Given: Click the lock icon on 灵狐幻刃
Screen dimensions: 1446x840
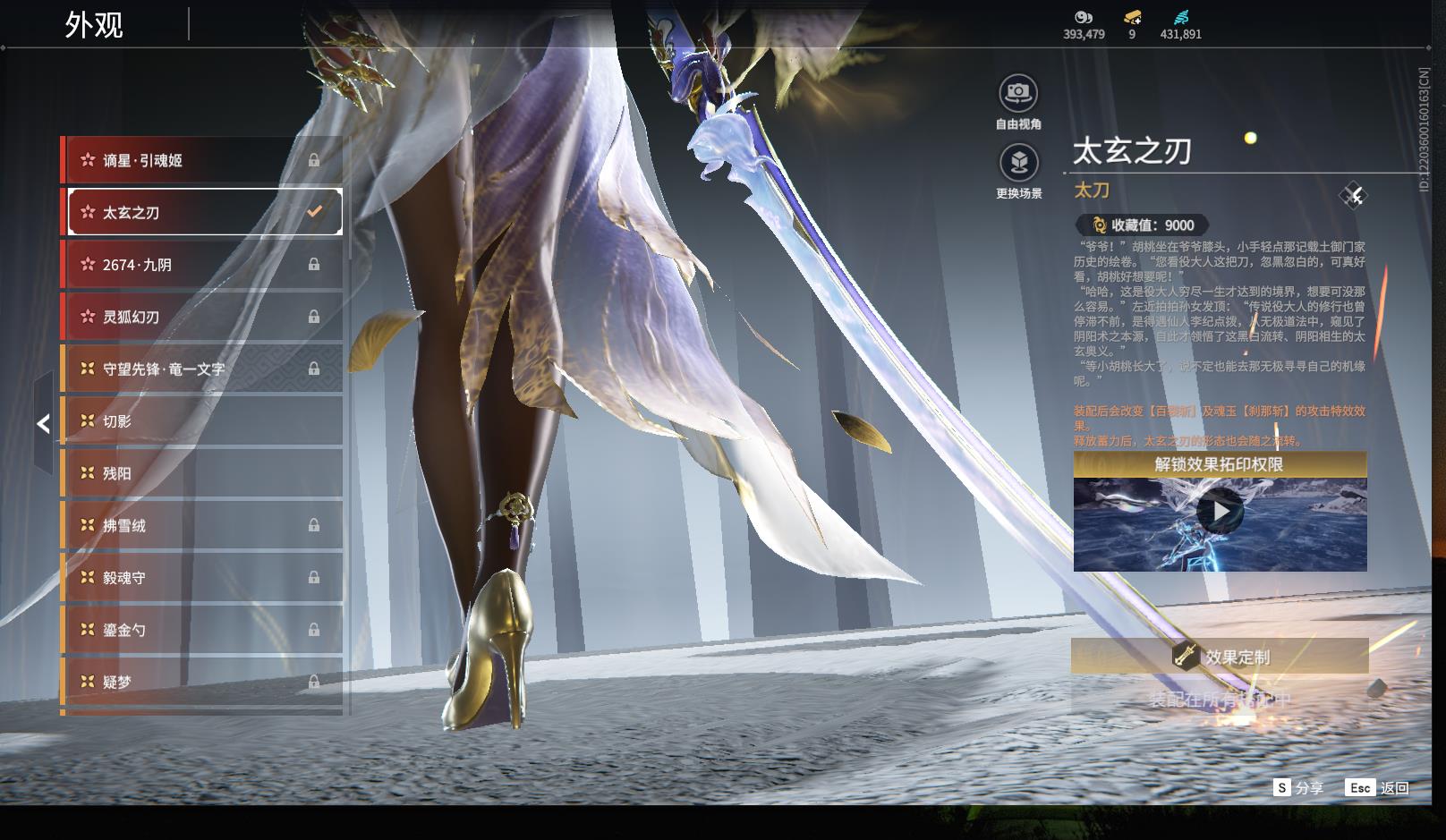Looking at the screenshot, I should pos(314,317).
